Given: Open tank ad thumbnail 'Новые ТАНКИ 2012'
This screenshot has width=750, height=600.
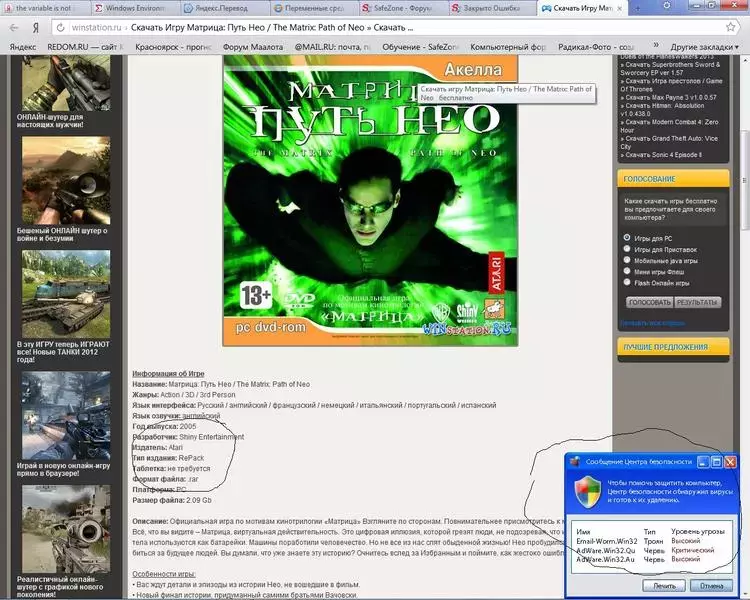Looking at the screenshot, I should coord(66,294).
